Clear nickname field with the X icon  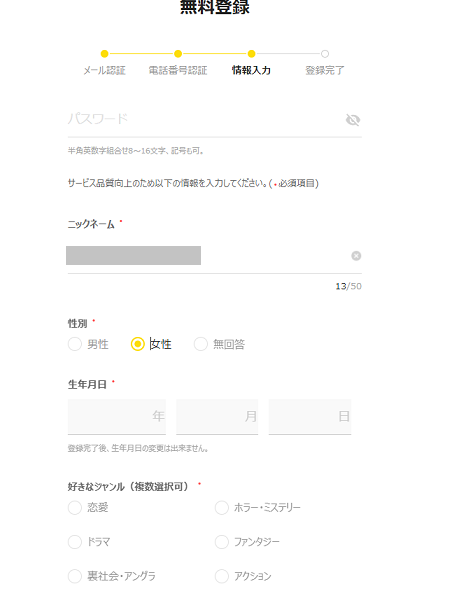(356, 256)
